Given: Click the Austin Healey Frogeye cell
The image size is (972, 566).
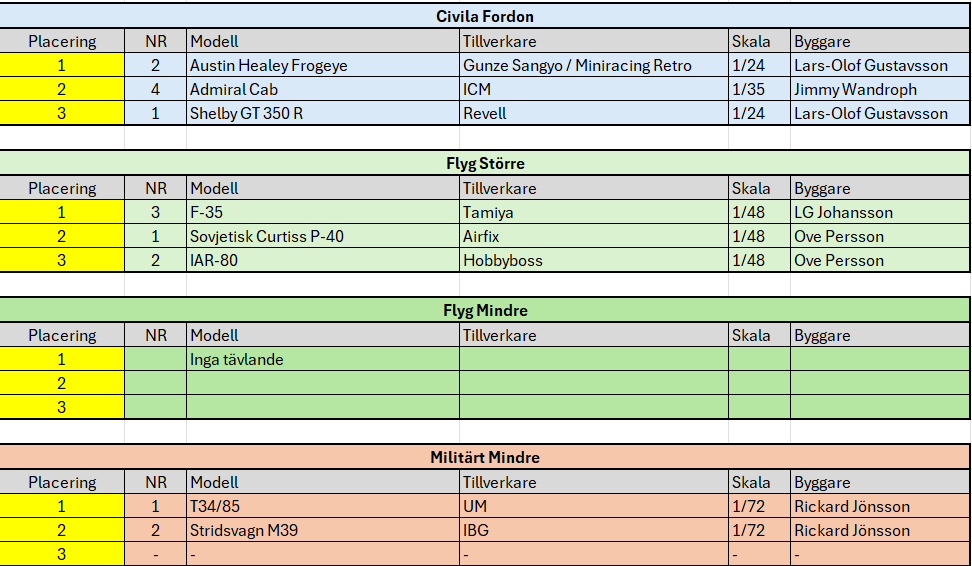Looking at the screenshot, I should tap(269, 65).
